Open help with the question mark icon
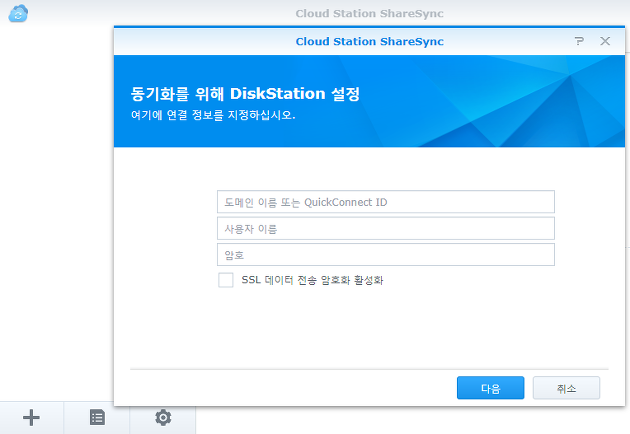 (x=579, y=41)
